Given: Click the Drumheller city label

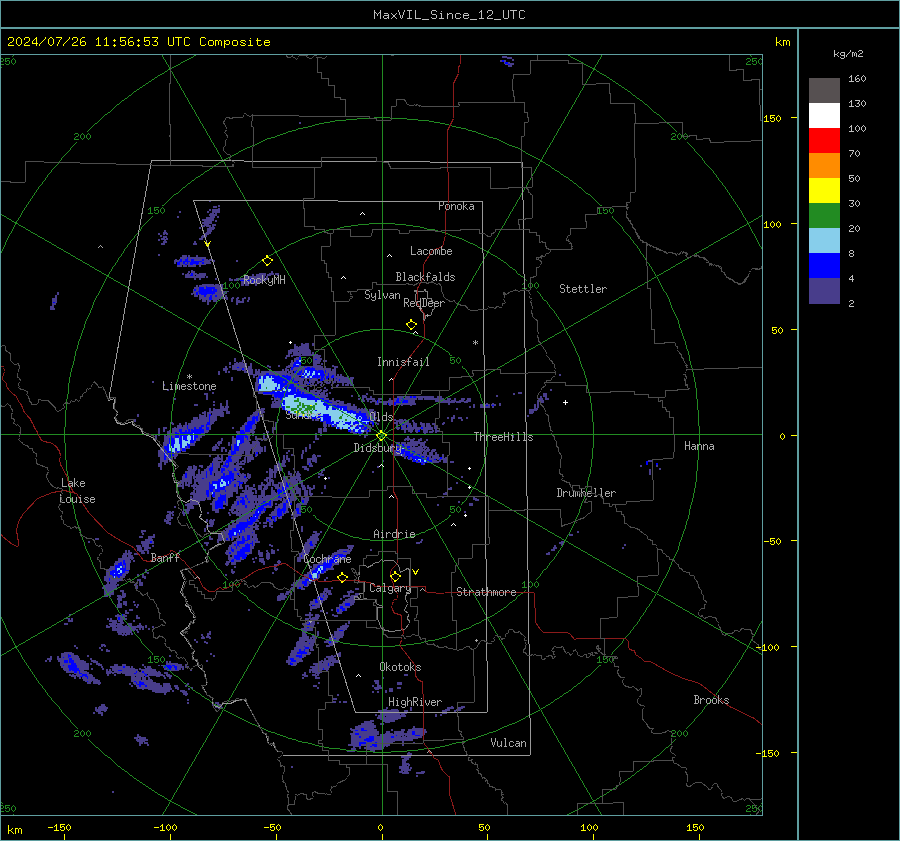Looking at the screenshot, I should [x=586, y=493].
